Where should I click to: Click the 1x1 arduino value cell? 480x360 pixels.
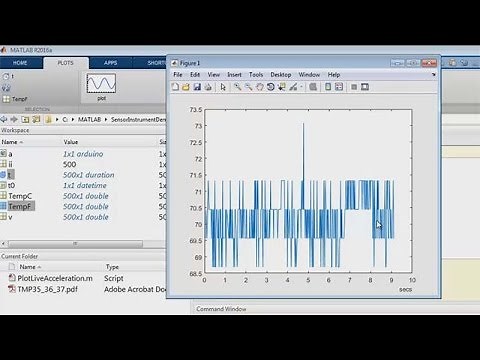coord(83,154)
